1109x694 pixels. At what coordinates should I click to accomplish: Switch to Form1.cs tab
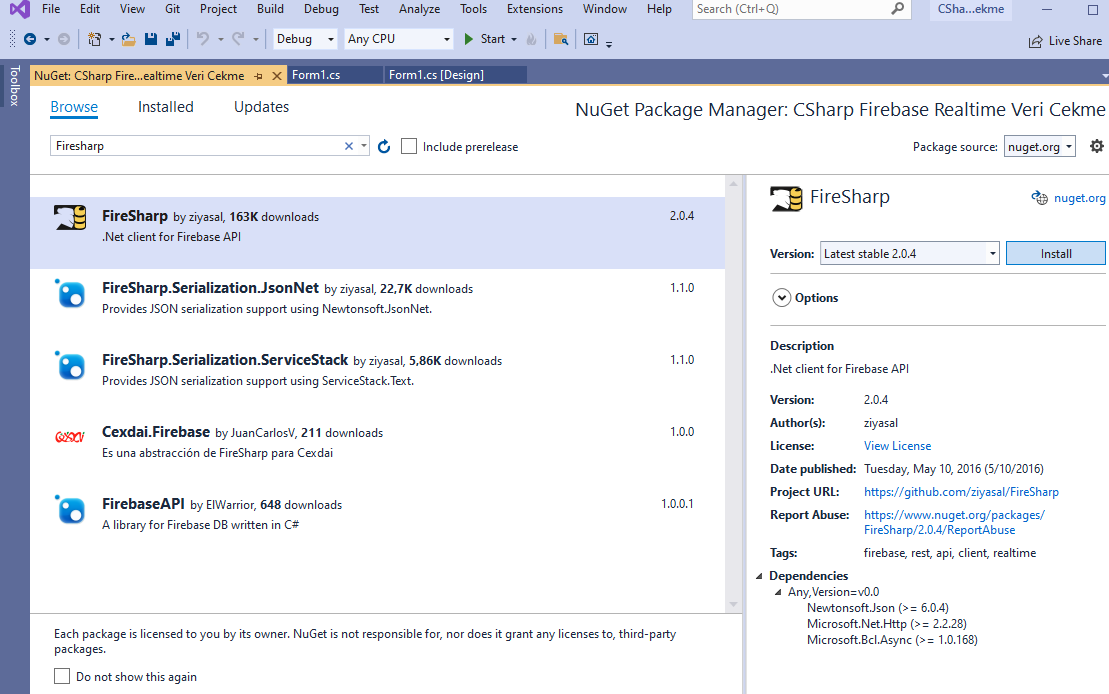tap(335, 75)
